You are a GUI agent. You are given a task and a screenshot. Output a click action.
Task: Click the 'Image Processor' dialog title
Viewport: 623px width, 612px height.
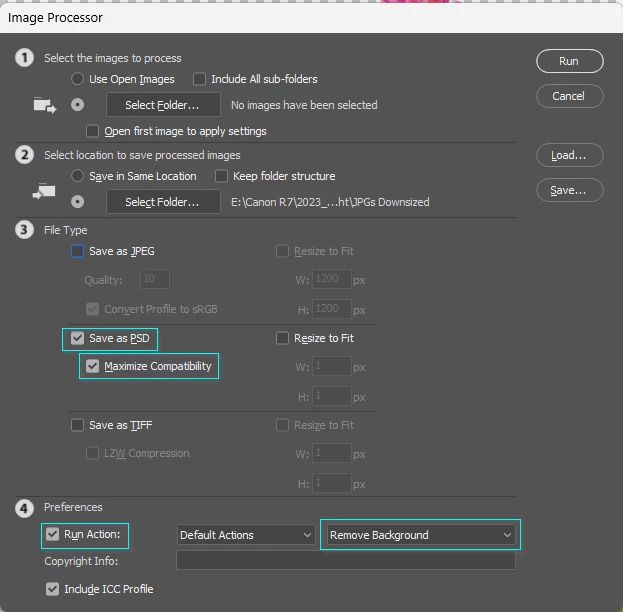55,17
